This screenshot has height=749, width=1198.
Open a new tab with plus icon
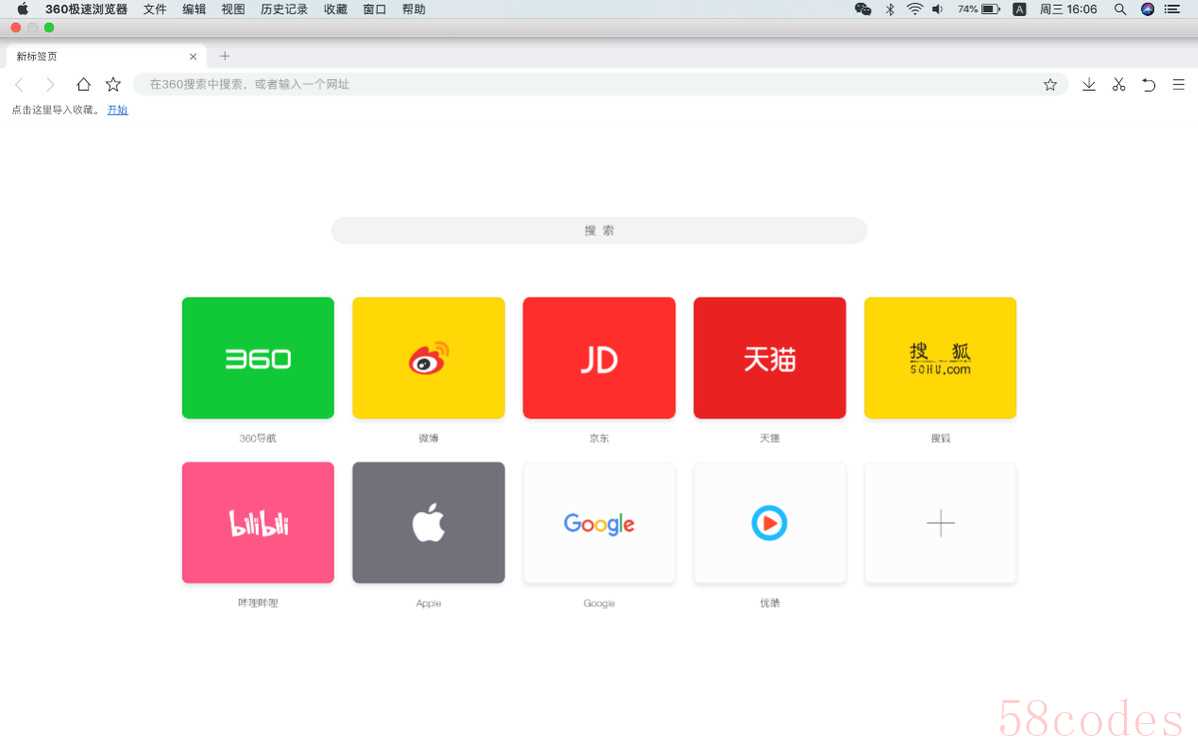coord(225,56)
